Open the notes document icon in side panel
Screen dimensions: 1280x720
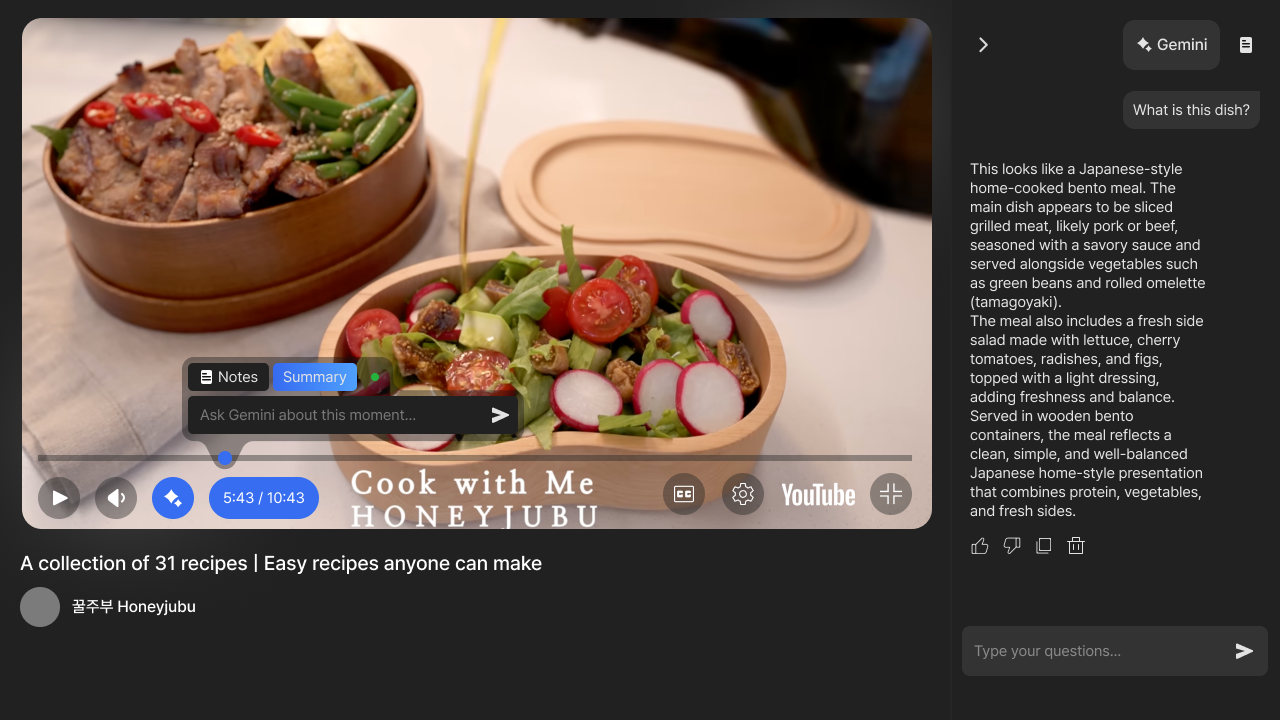tap(1246, 45)
